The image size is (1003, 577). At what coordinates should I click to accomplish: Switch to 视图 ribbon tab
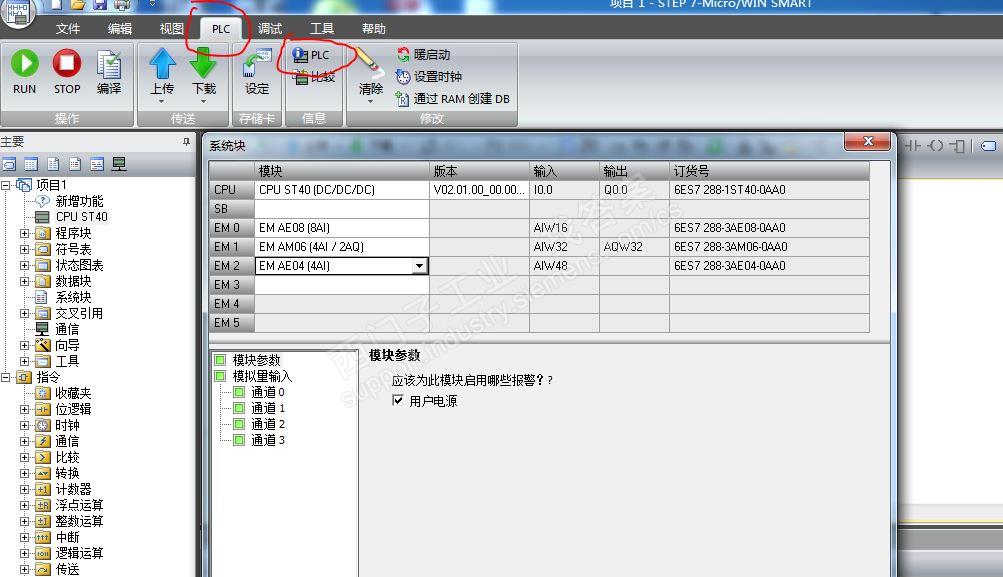pos(171,29)
